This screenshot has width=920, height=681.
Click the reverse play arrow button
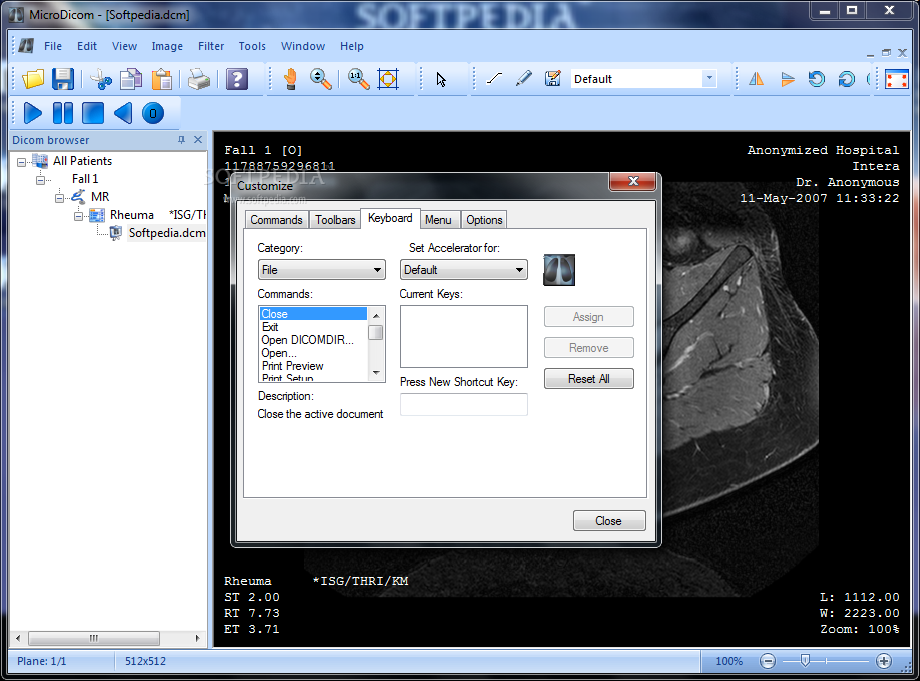pyautogui.click(x=123, y=113)
